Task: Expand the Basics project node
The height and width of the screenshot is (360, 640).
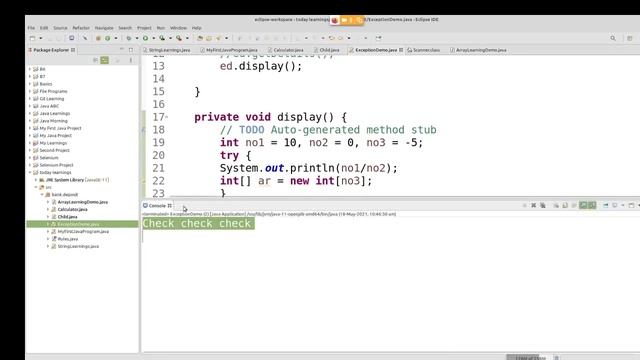Action: (x=30, y=84)
